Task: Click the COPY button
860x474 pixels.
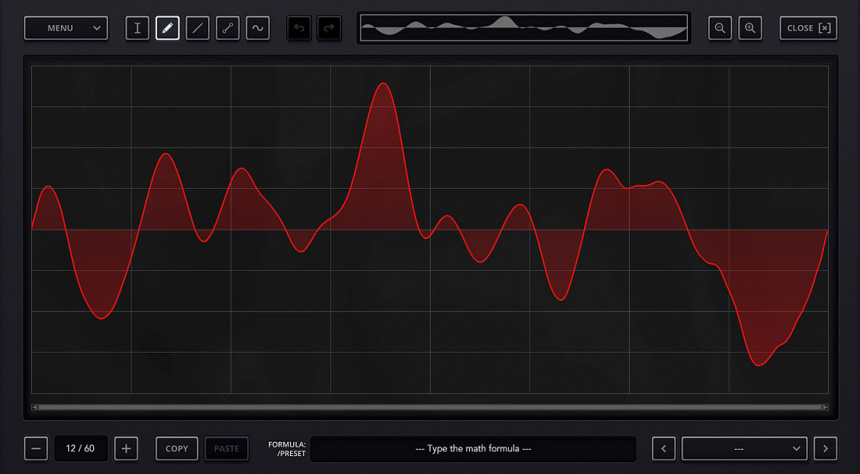Action: 177,448
